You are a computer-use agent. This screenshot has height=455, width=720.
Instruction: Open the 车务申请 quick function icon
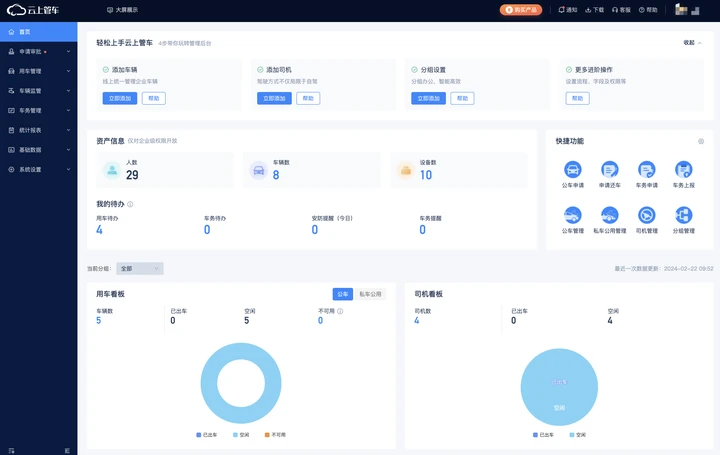pyautogui.click(x=647, y=170)
